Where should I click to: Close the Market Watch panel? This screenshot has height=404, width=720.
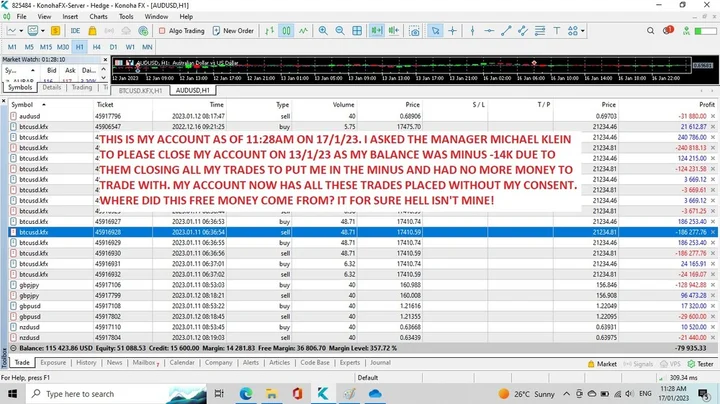click(105, 60)
